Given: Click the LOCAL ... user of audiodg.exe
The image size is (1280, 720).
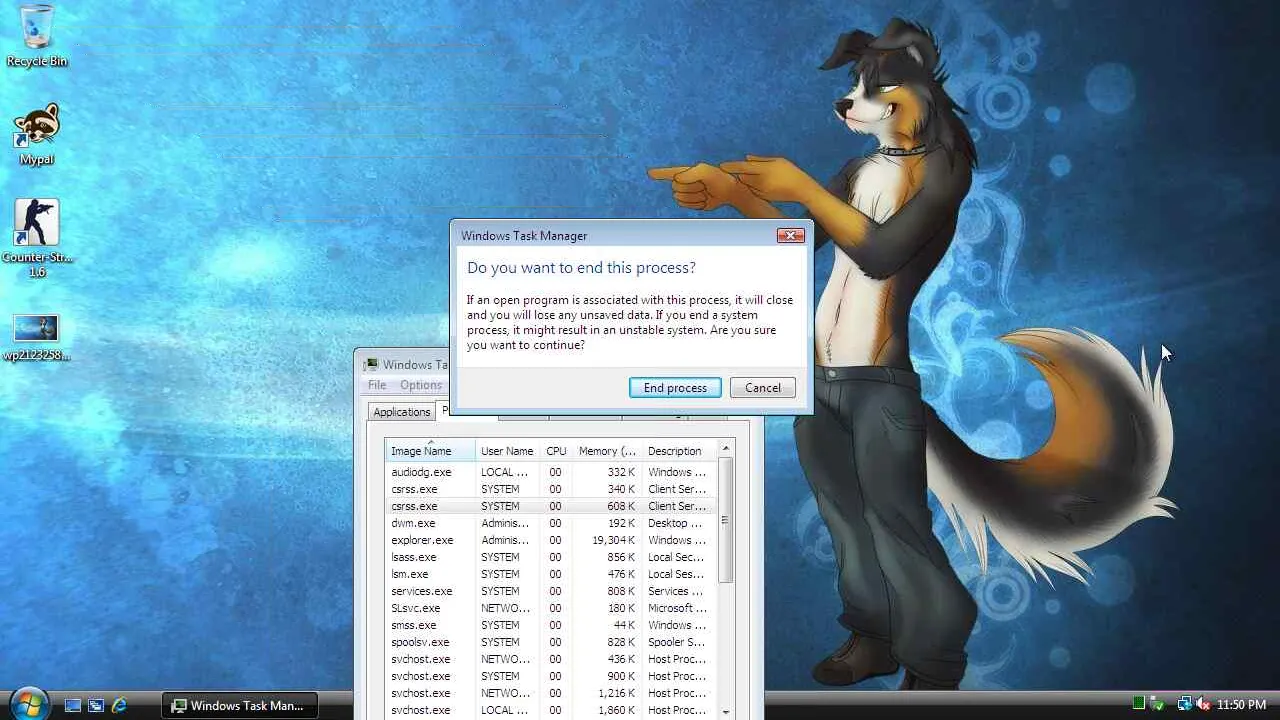Looking at the screenshot, I should pyautogui.click(x=505, y=472).
